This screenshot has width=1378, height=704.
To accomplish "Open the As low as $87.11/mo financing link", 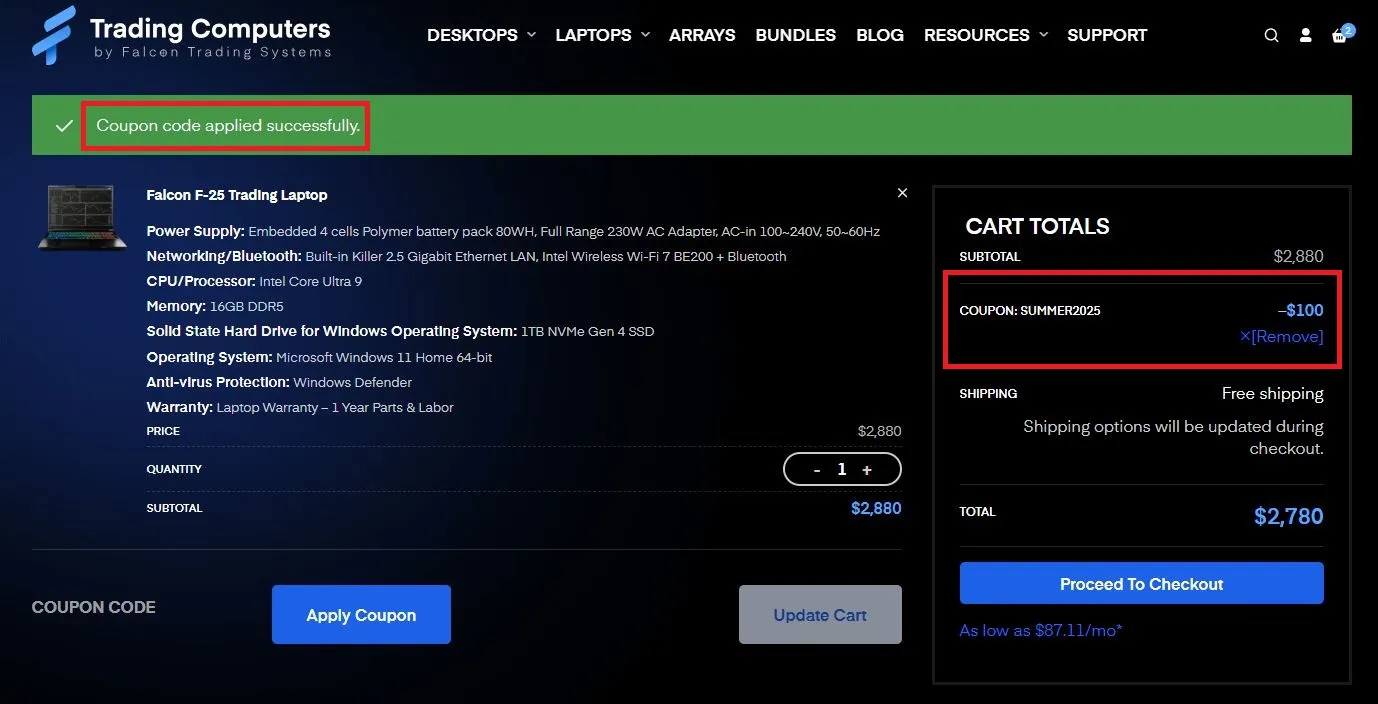I will [1041, 631].
